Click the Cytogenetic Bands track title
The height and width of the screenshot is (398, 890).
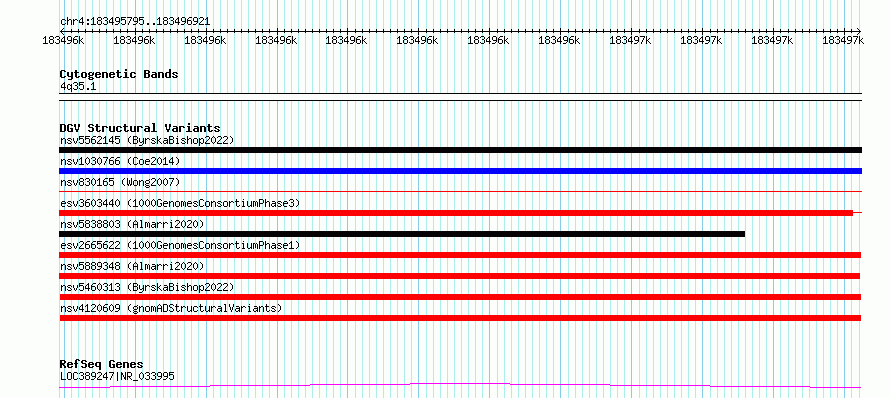pos(119,74)
